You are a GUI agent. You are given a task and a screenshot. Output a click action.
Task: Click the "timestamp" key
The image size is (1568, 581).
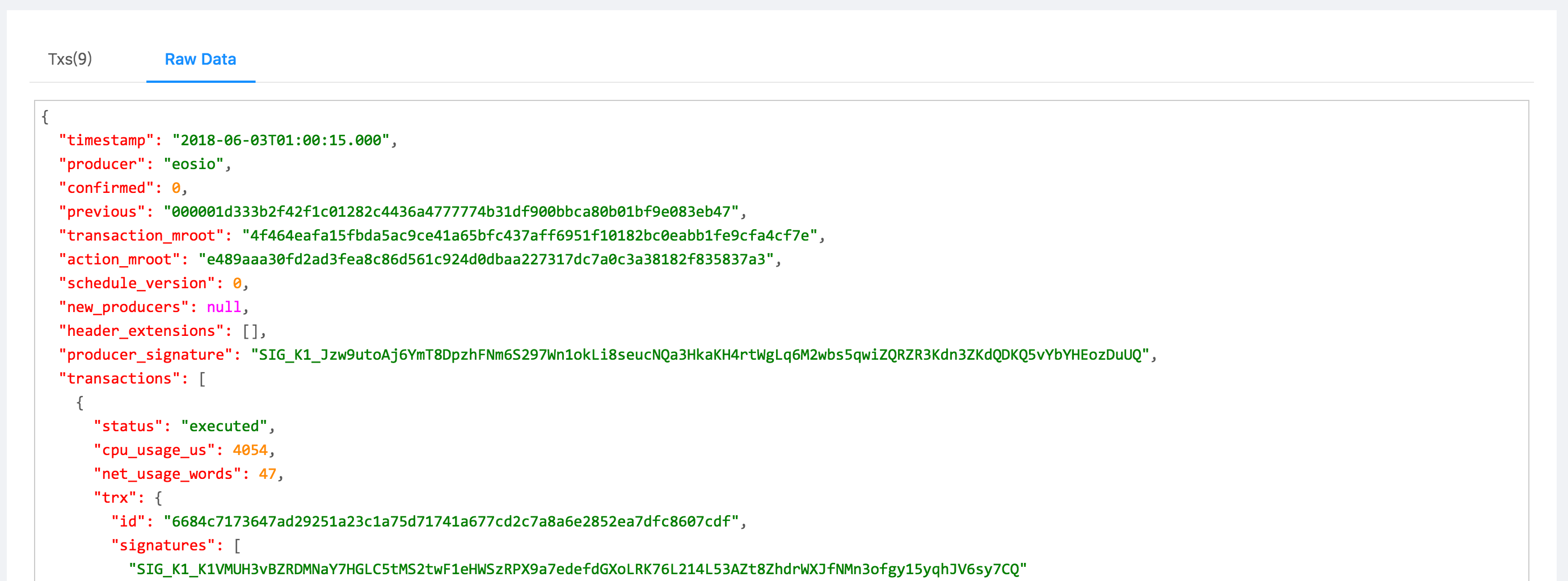coord(107,140)
